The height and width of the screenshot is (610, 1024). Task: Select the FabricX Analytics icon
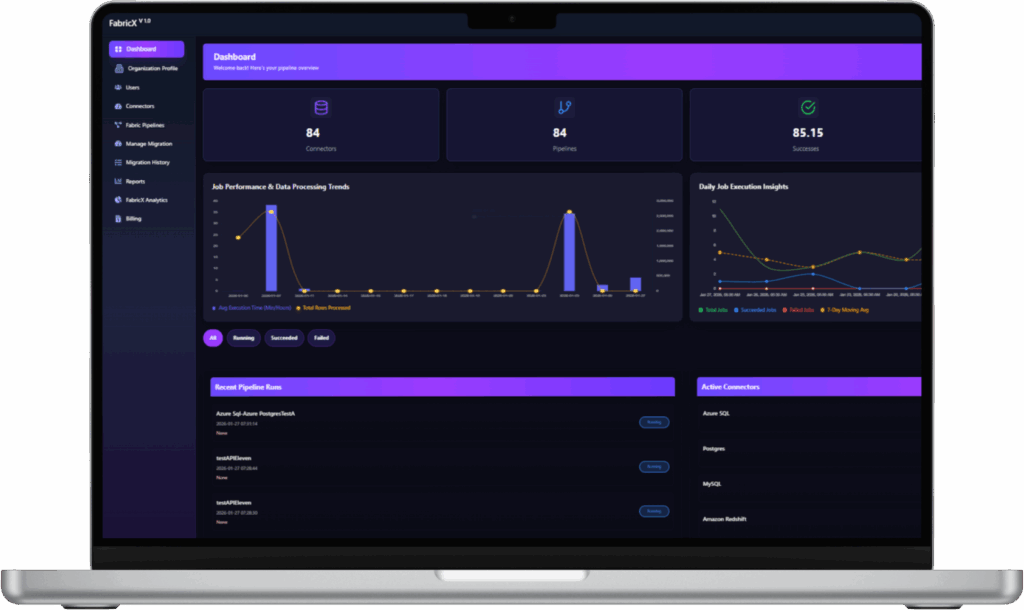tap(118, 200)
